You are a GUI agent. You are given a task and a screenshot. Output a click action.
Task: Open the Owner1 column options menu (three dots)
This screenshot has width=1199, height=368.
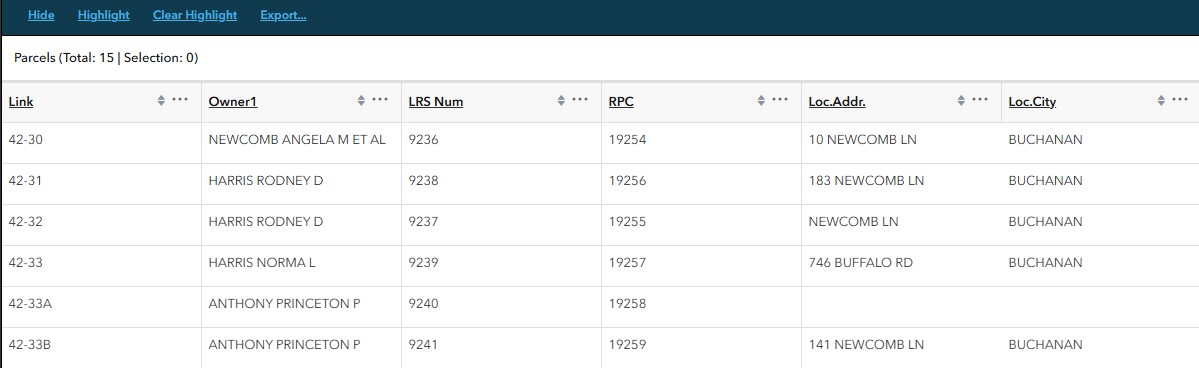coord(380,99)
